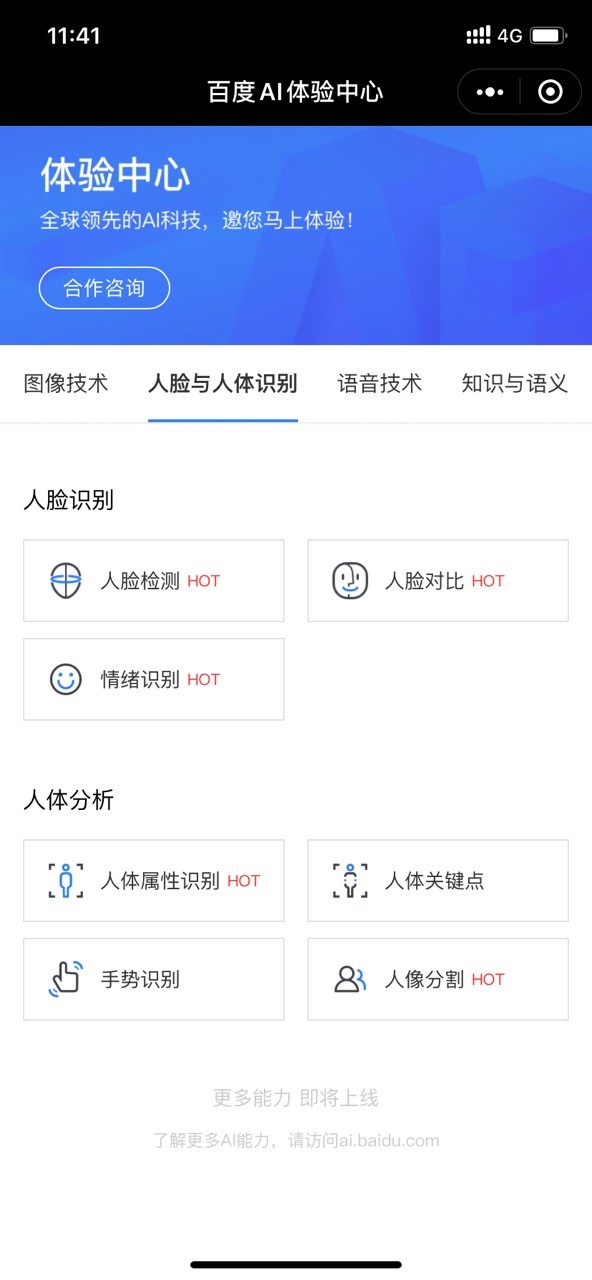The height and width of the screenshot is (1280, 592).
Task: Tap the face detection globe-face icon
Action: [66, 581]
